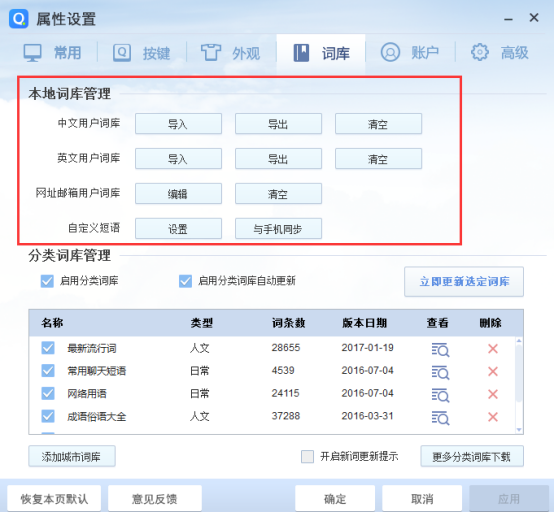The height and width of the screenshot is (513, 554).
Task: Open 意见反馈 feedback
Action: (x=155, y=499)
